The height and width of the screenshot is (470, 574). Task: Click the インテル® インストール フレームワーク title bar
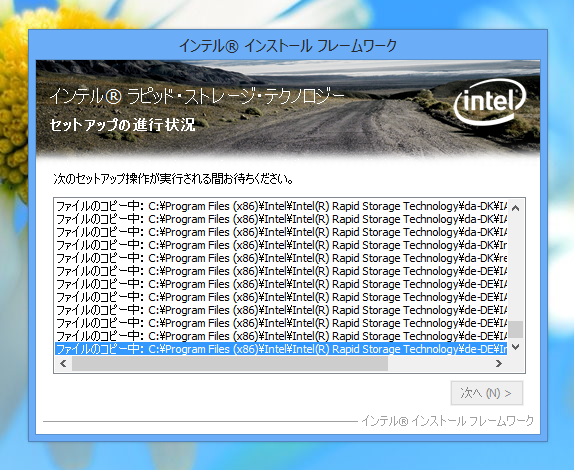pyautogui.click(x=288, y=46)
